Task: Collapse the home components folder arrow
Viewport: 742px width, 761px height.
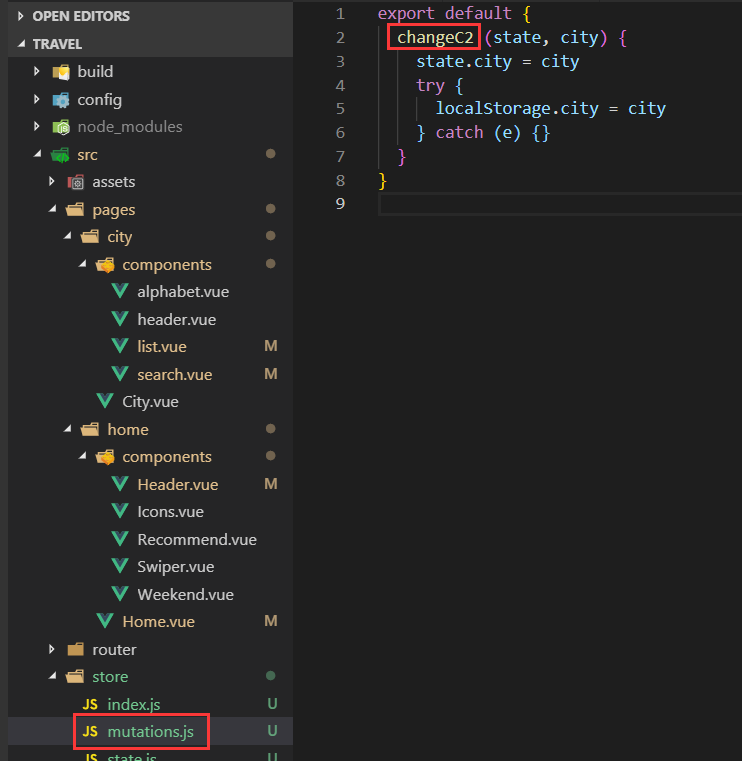Action: [x=82, y=456]
